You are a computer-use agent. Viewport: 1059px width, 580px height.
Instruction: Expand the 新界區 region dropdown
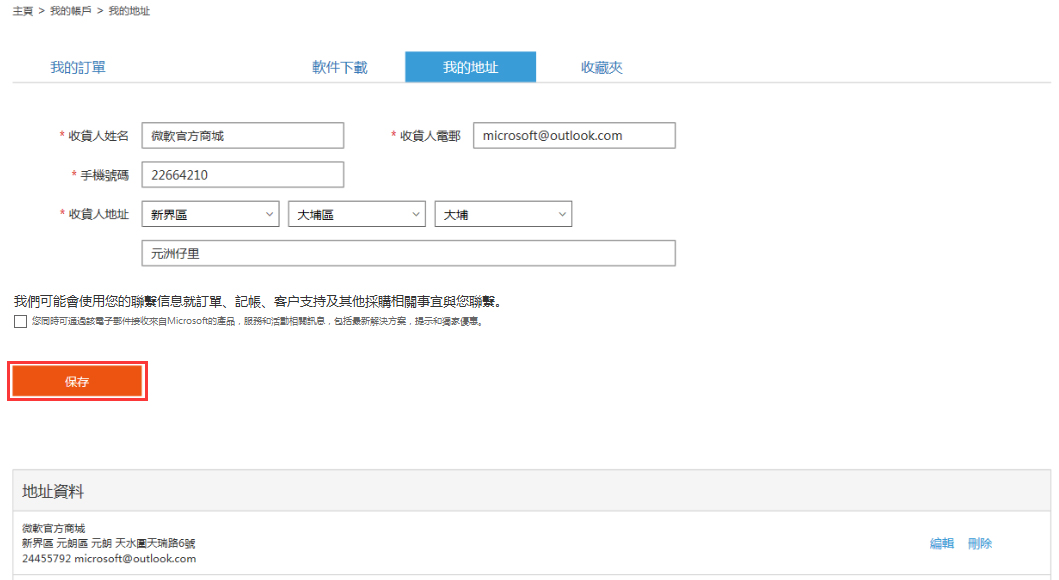click(211, 214)
